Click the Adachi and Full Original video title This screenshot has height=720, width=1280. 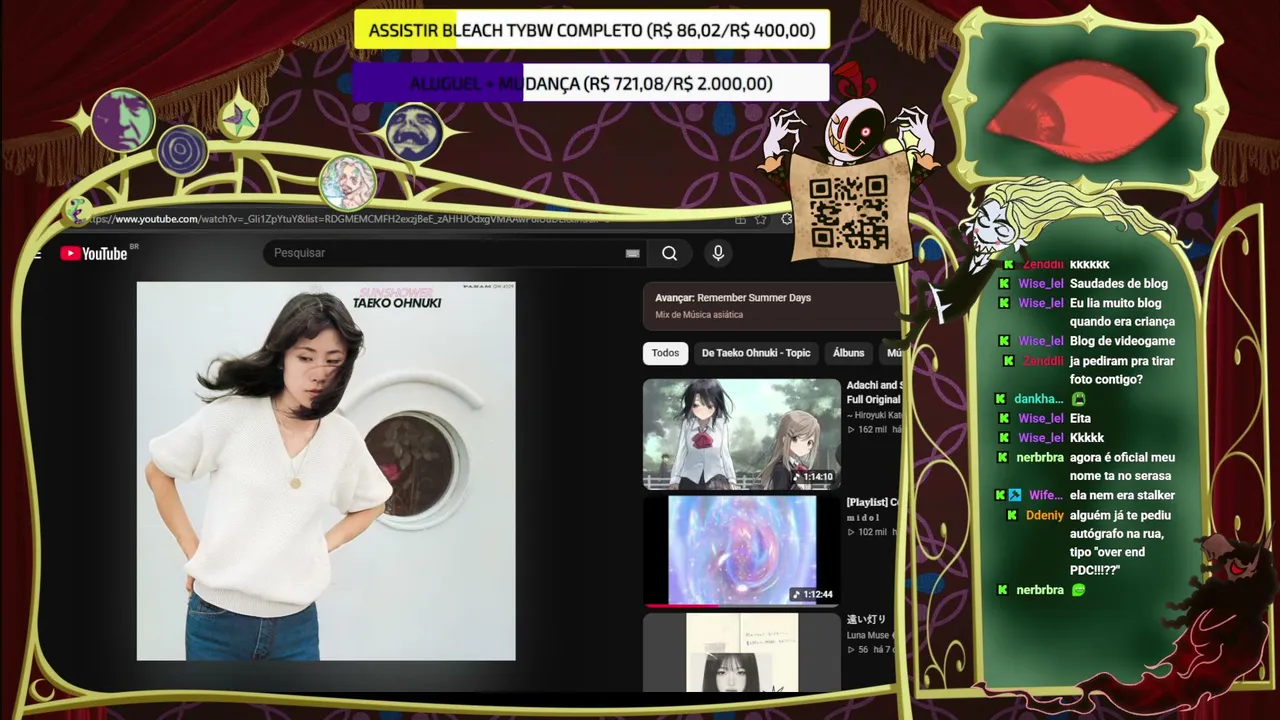click(x=874, y=392)
